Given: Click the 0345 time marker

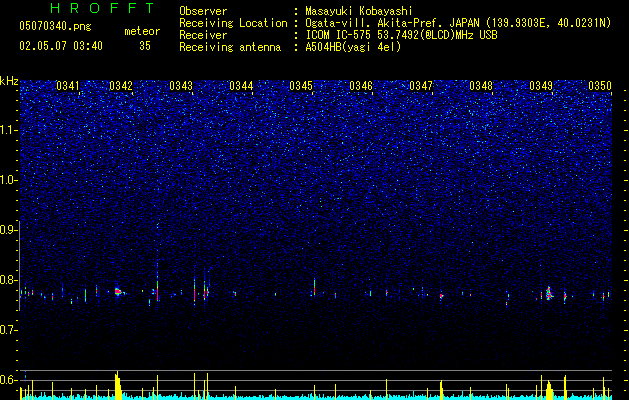Looking at the screenshot, I should tap(301, 85).
